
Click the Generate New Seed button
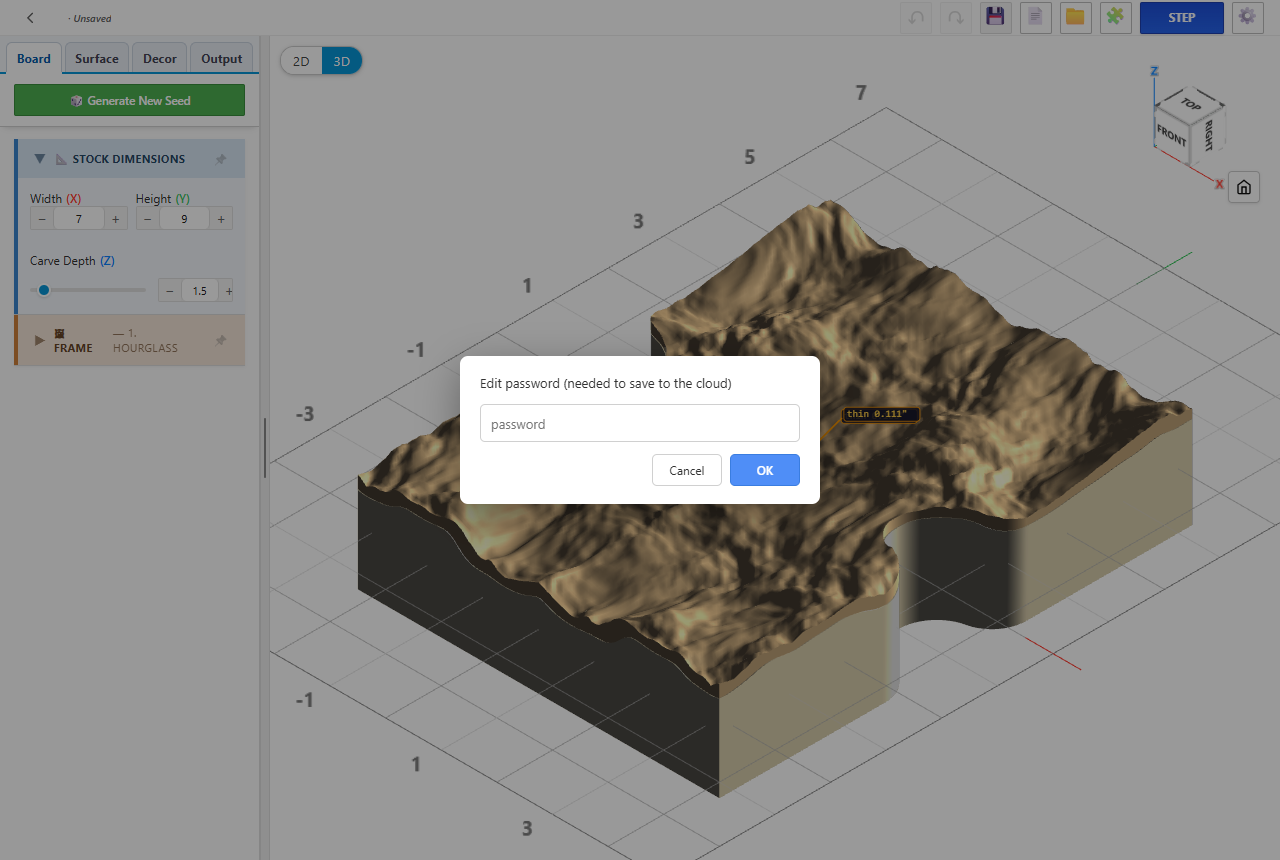tap(129, 100)
